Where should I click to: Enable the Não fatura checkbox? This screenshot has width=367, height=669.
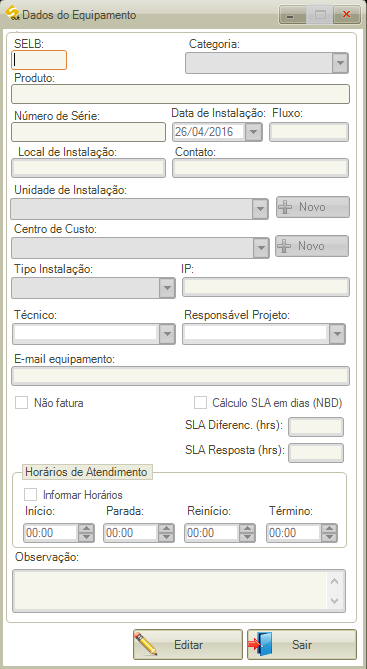(x=21, y=403)
